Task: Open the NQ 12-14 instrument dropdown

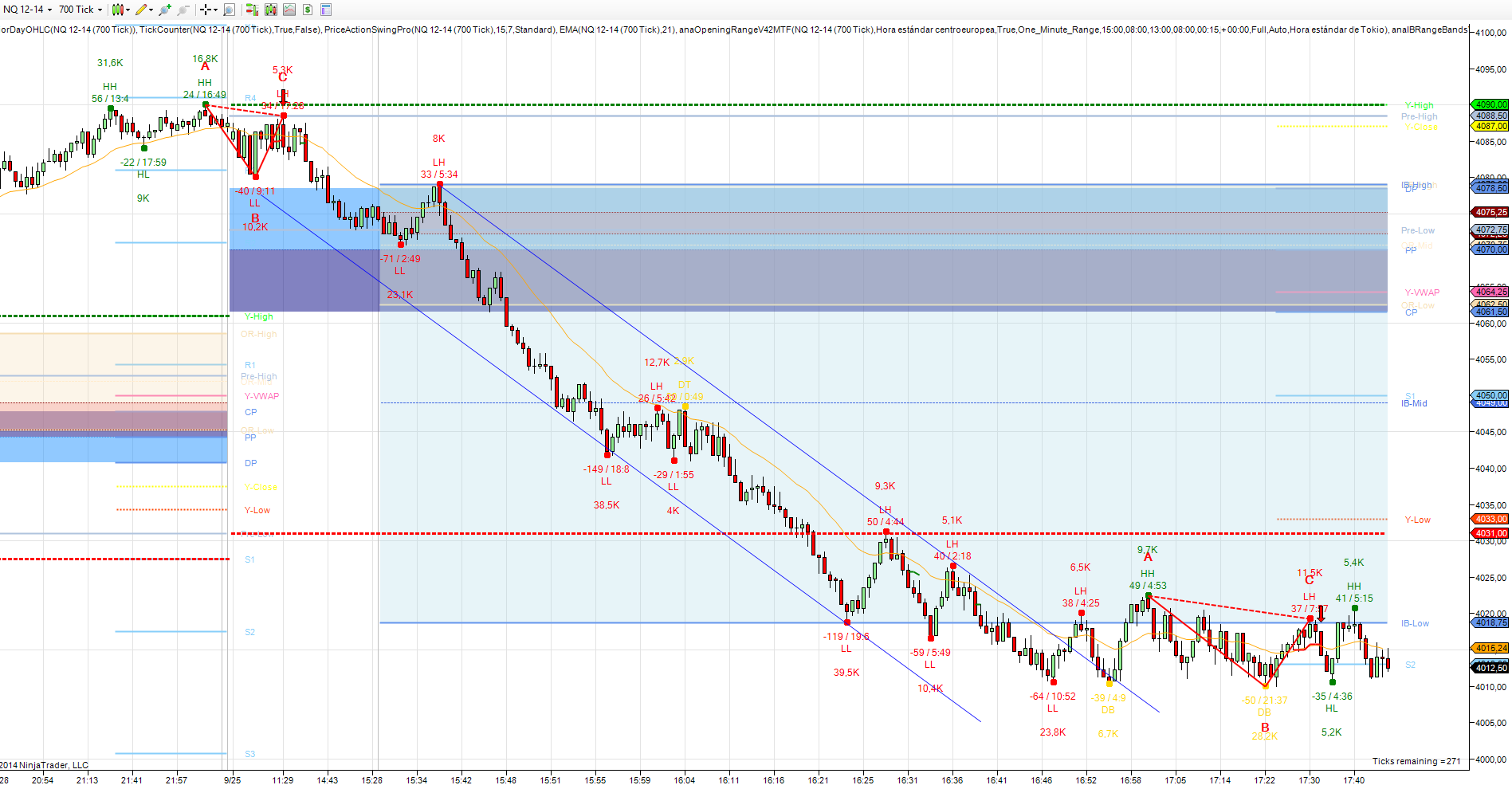Action: click(x=28, y=10)
